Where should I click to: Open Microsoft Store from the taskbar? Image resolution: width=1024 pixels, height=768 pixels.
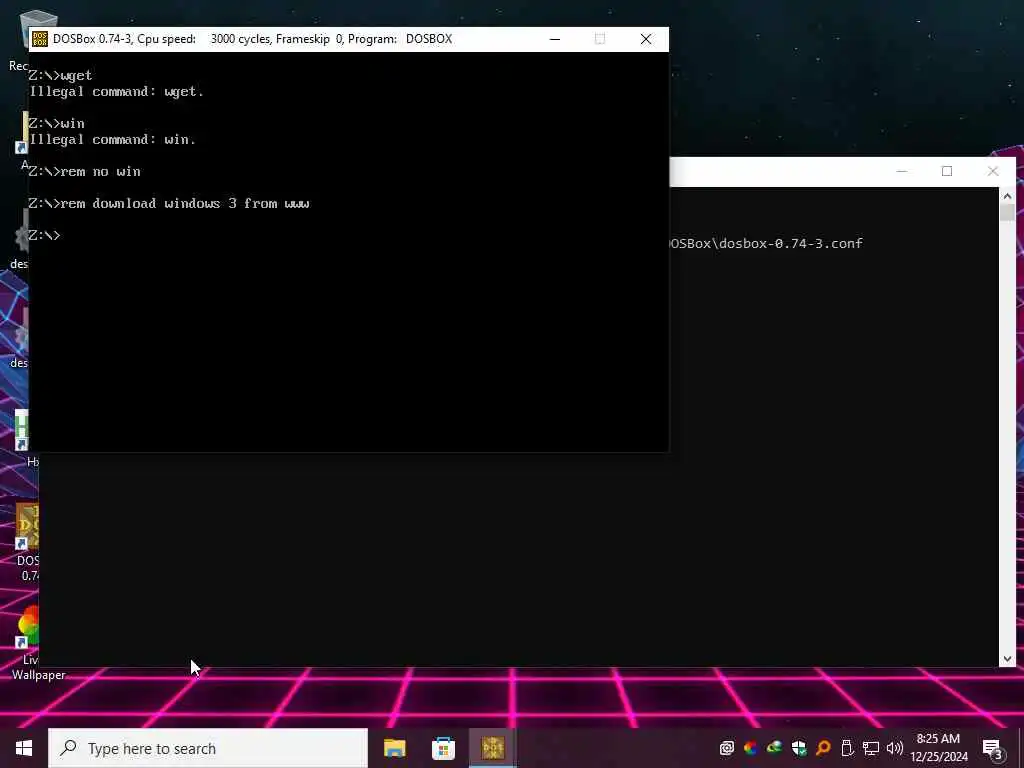click(x=443, y=748)
